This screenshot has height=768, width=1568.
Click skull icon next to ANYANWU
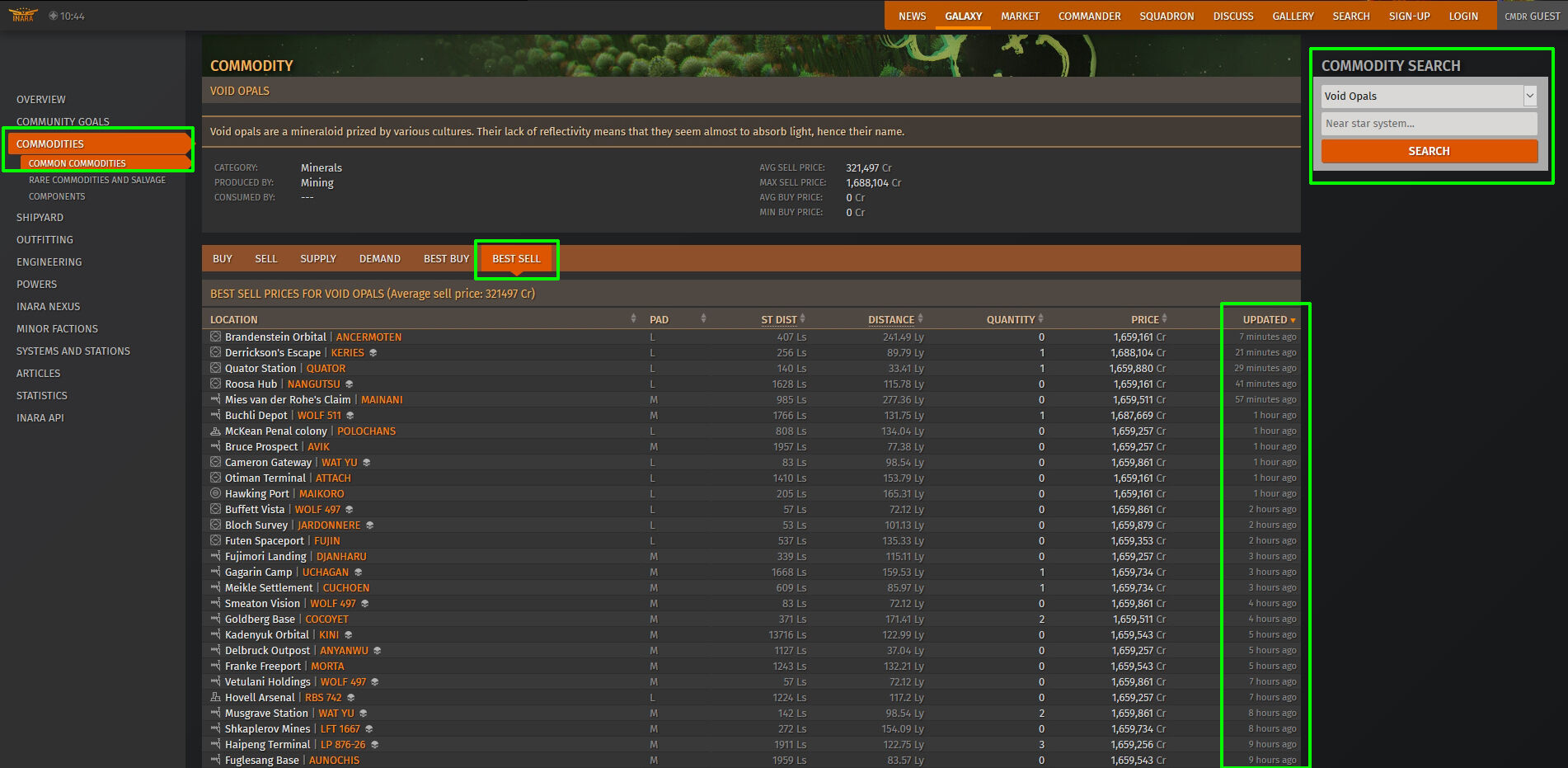(x=377, y=651)
